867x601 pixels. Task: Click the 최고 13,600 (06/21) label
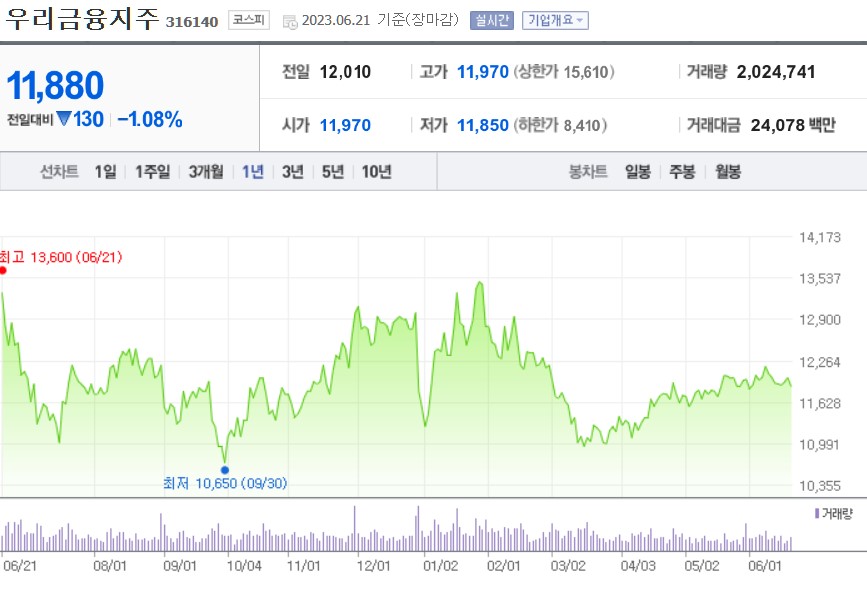point(60,257)
